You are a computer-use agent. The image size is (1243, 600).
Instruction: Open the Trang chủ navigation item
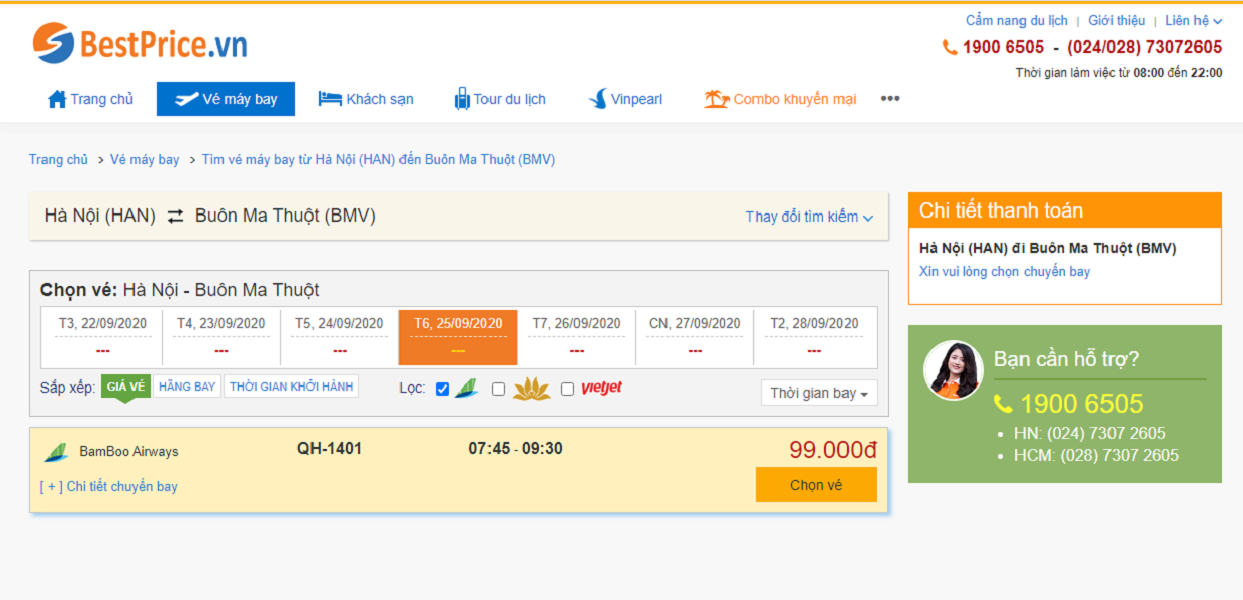click(x=90, y=99)
